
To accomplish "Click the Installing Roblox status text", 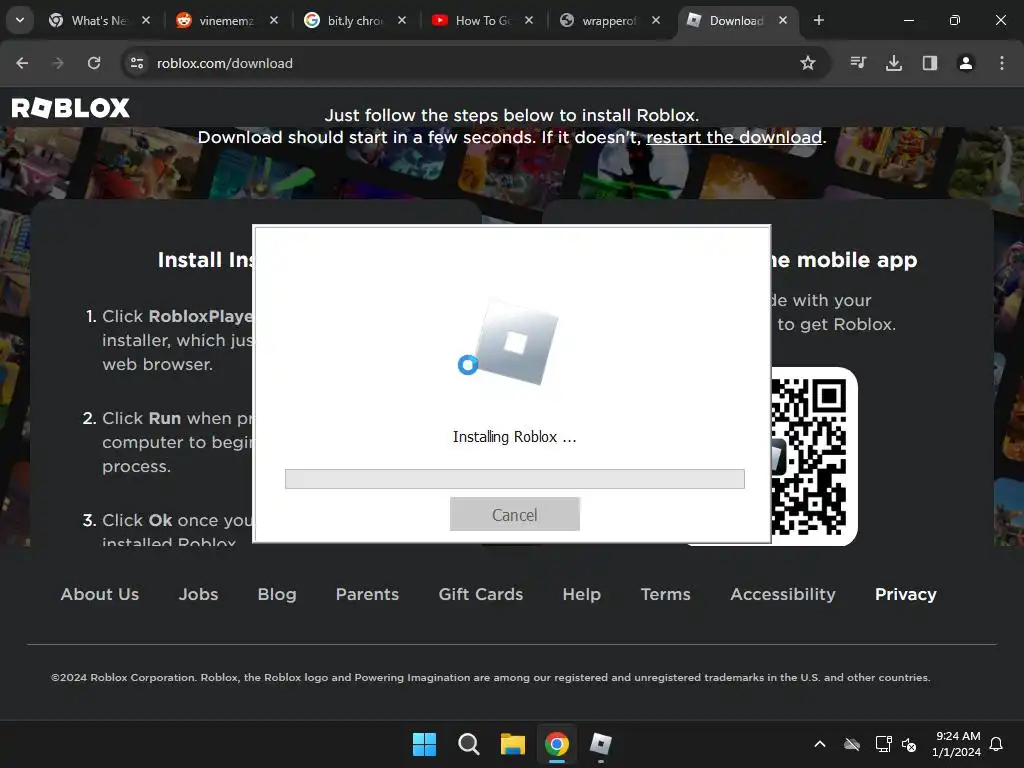I will pyautogui.click(x=515, y=437).
